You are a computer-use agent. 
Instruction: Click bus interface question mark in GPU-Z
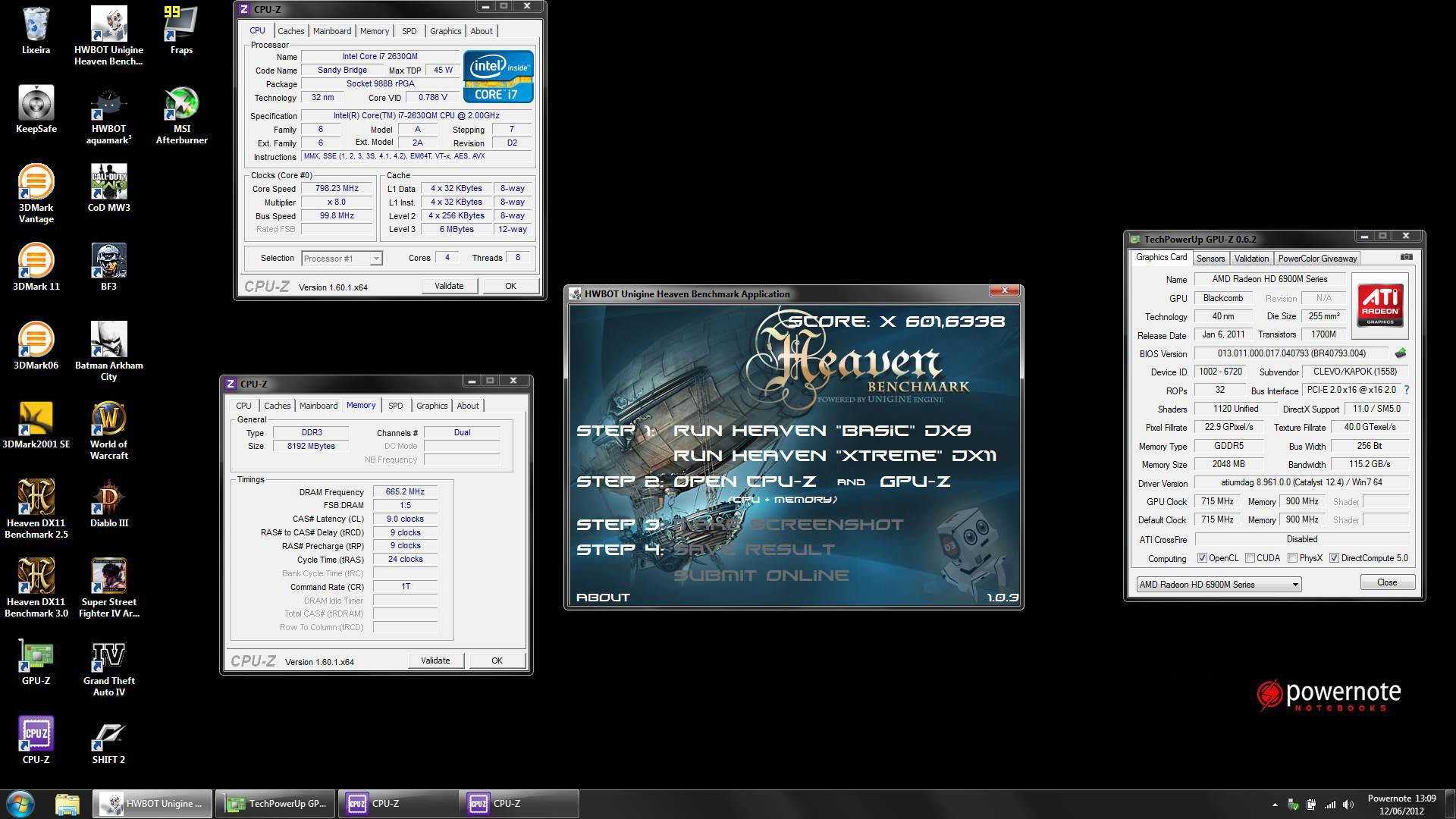coord(1407,390)
